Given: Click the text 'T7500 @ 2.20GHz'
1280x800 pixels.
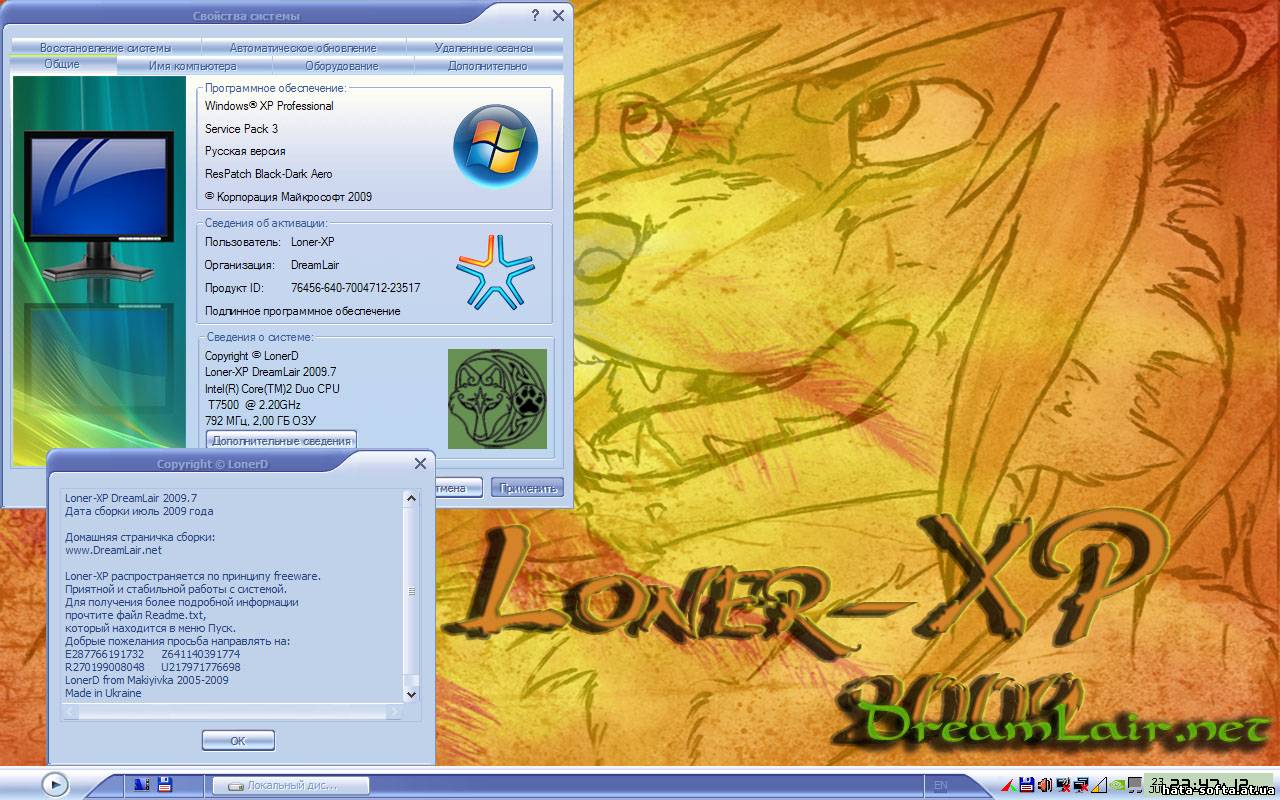Looking at the screenshot, I should pos(254,404).
